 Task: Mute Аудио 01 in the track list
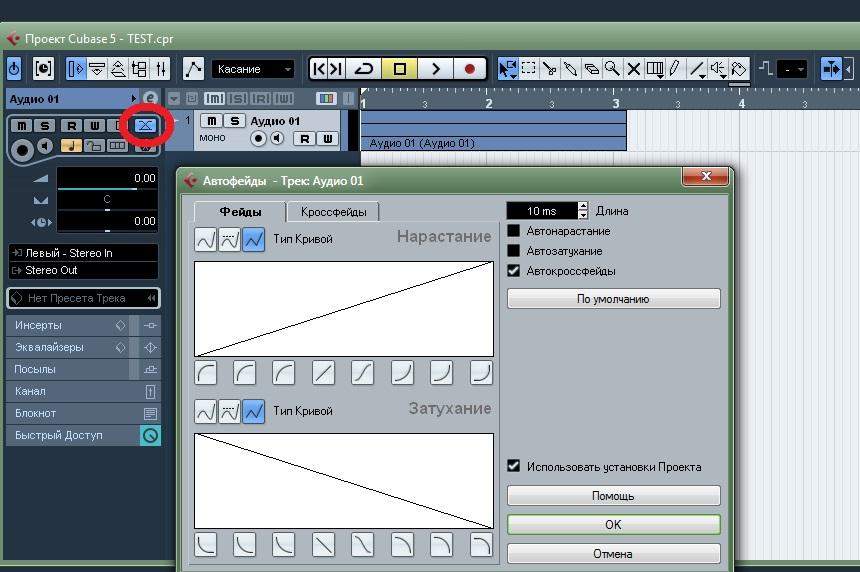(x=211, y=121)
